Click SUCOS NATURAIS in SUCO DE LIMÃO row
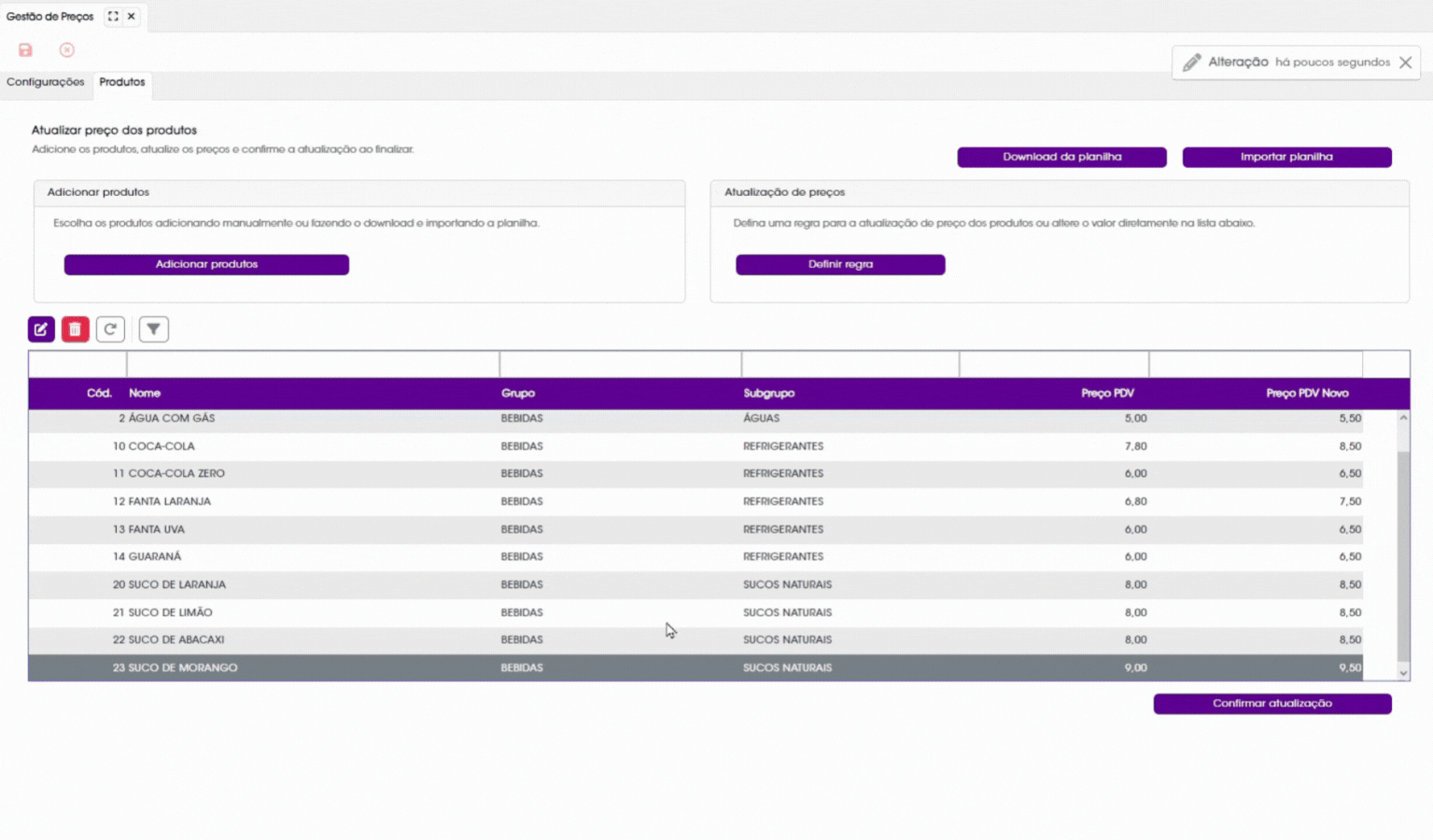The height and width of the screenshot is (840, 1433). [787, 613]
